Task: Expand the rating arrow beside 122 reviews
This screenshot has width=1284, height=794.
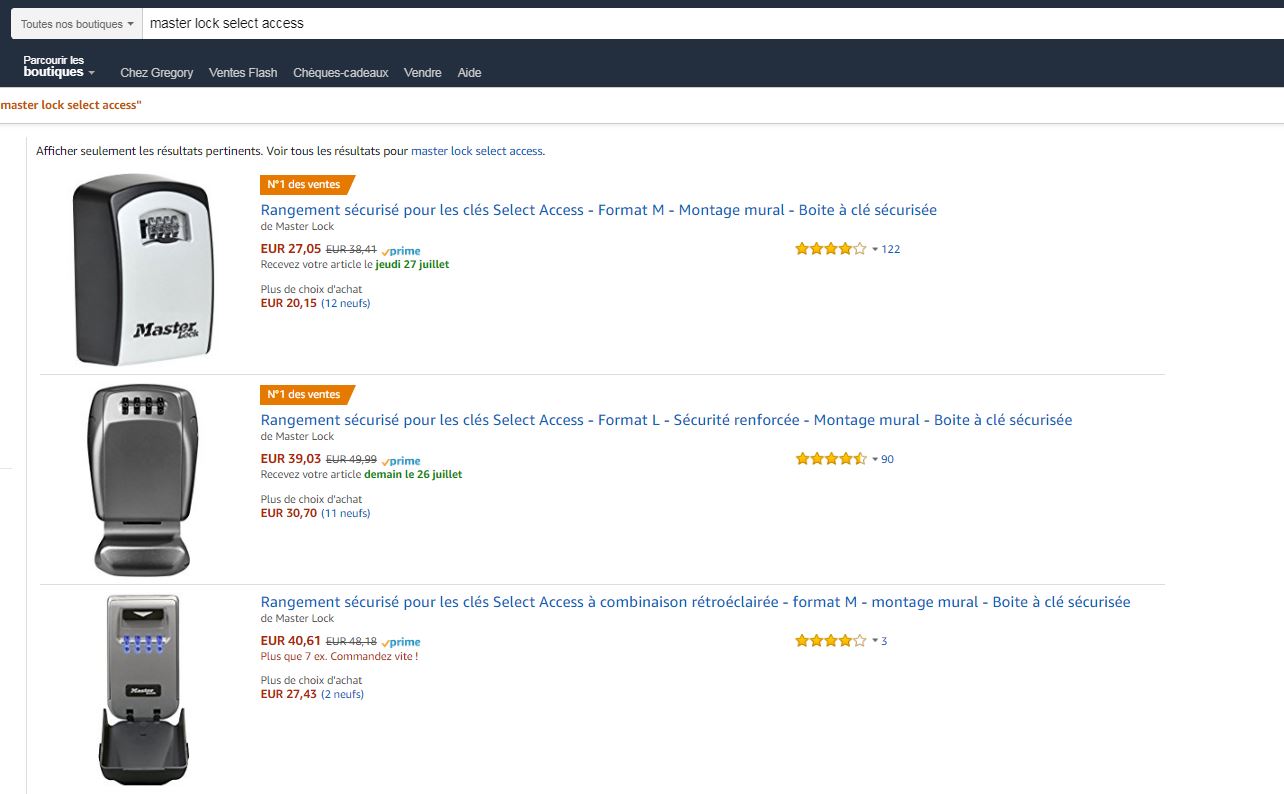Action: point(875,249)
